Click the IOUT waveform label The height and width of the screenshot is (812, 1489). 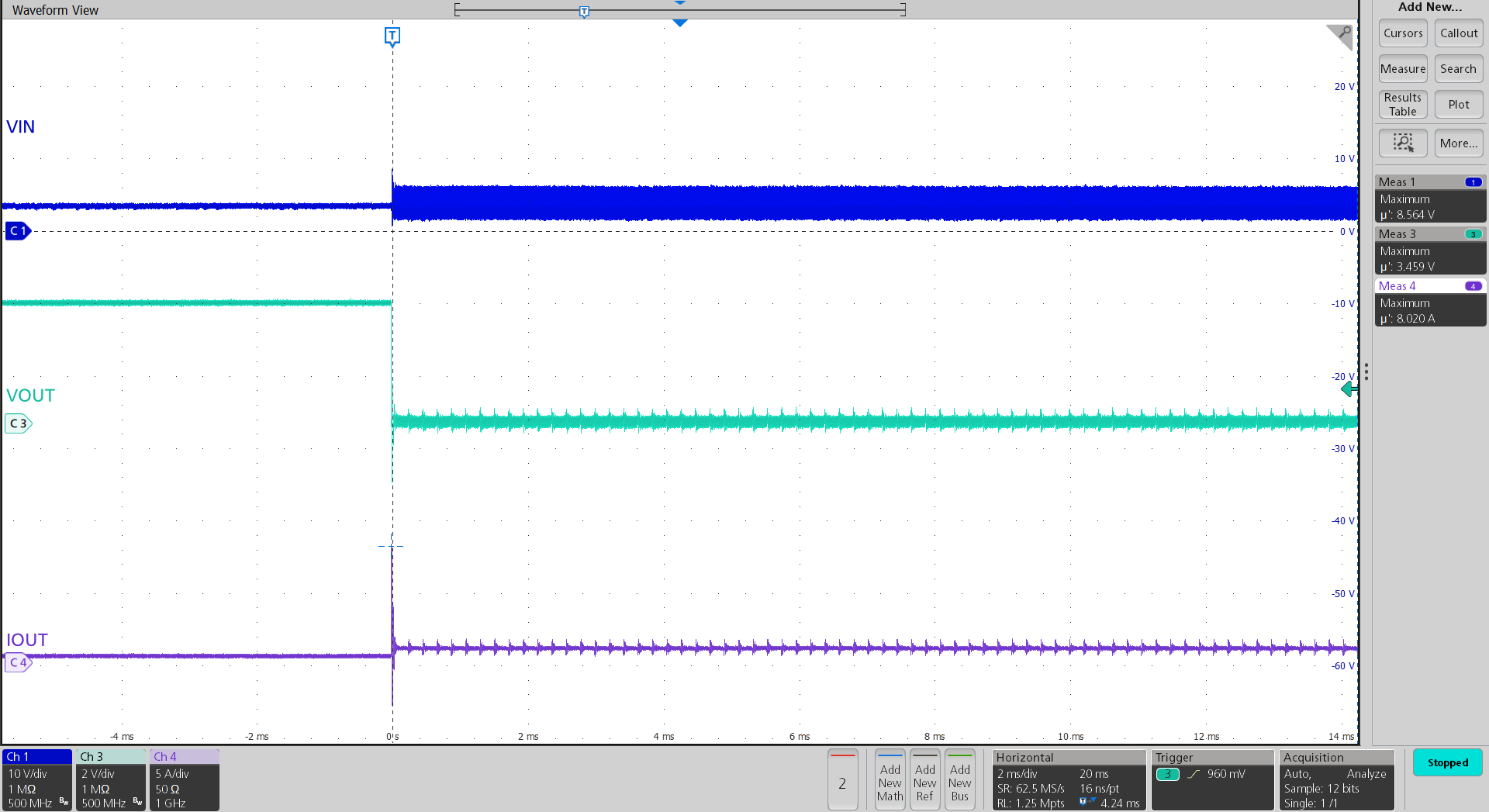(27, 640)
